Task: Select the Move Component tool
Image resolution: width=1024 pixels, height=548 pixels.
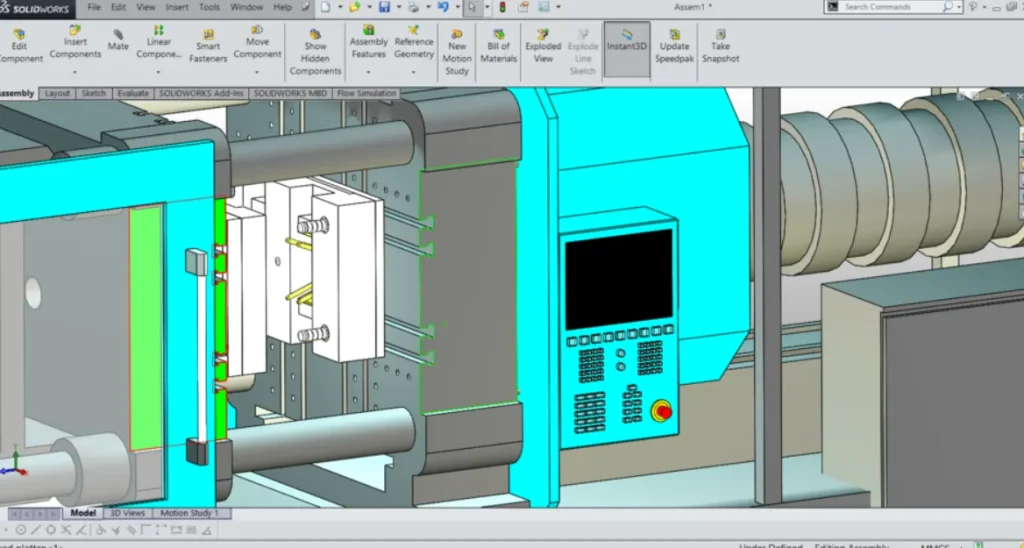Action: pyautogui.click(x=257, y=42)
